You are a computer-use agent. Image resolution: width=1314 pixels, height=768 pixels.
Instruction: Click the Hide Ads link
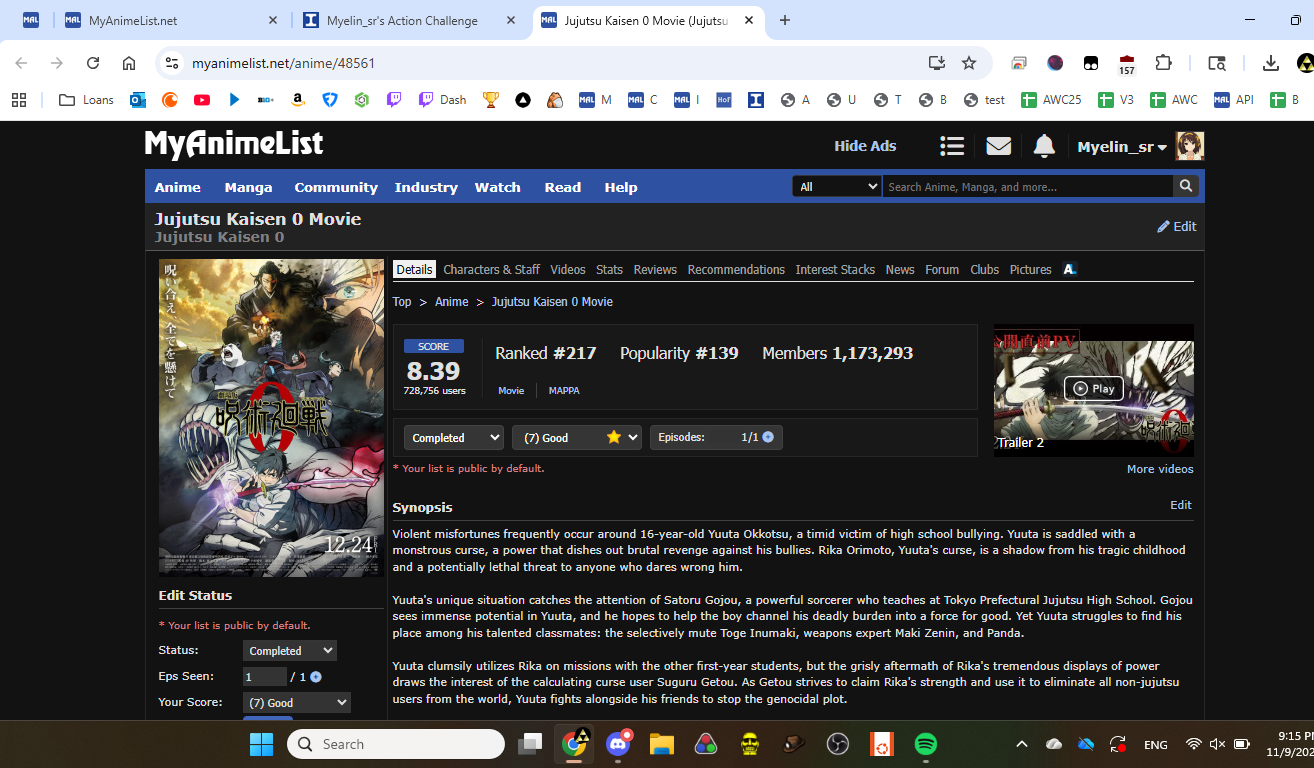865,146
